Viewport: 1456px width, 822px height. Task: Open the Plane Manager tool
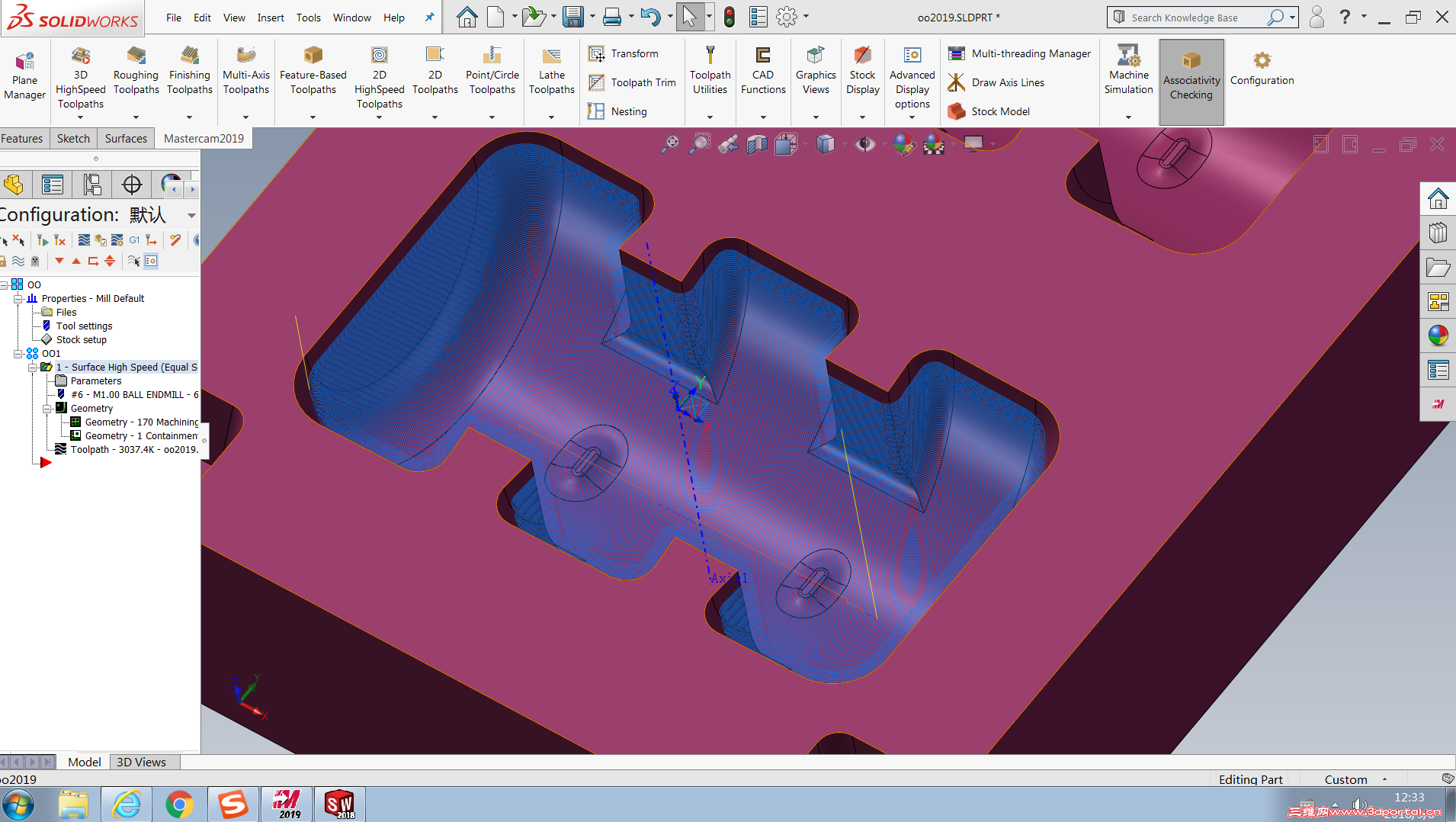(x=24, y=74)
